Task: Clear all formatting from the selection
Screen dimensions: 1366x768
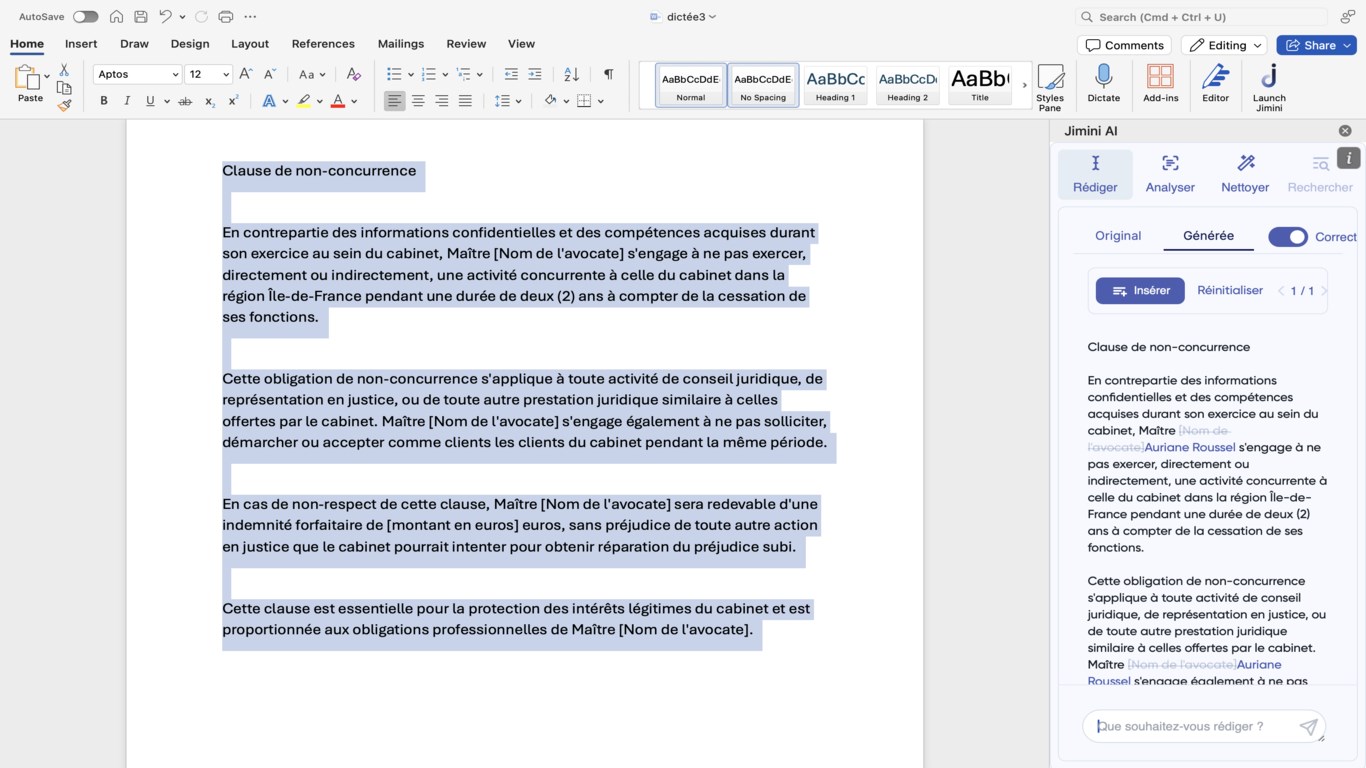Action: click(x=353, y=74)
